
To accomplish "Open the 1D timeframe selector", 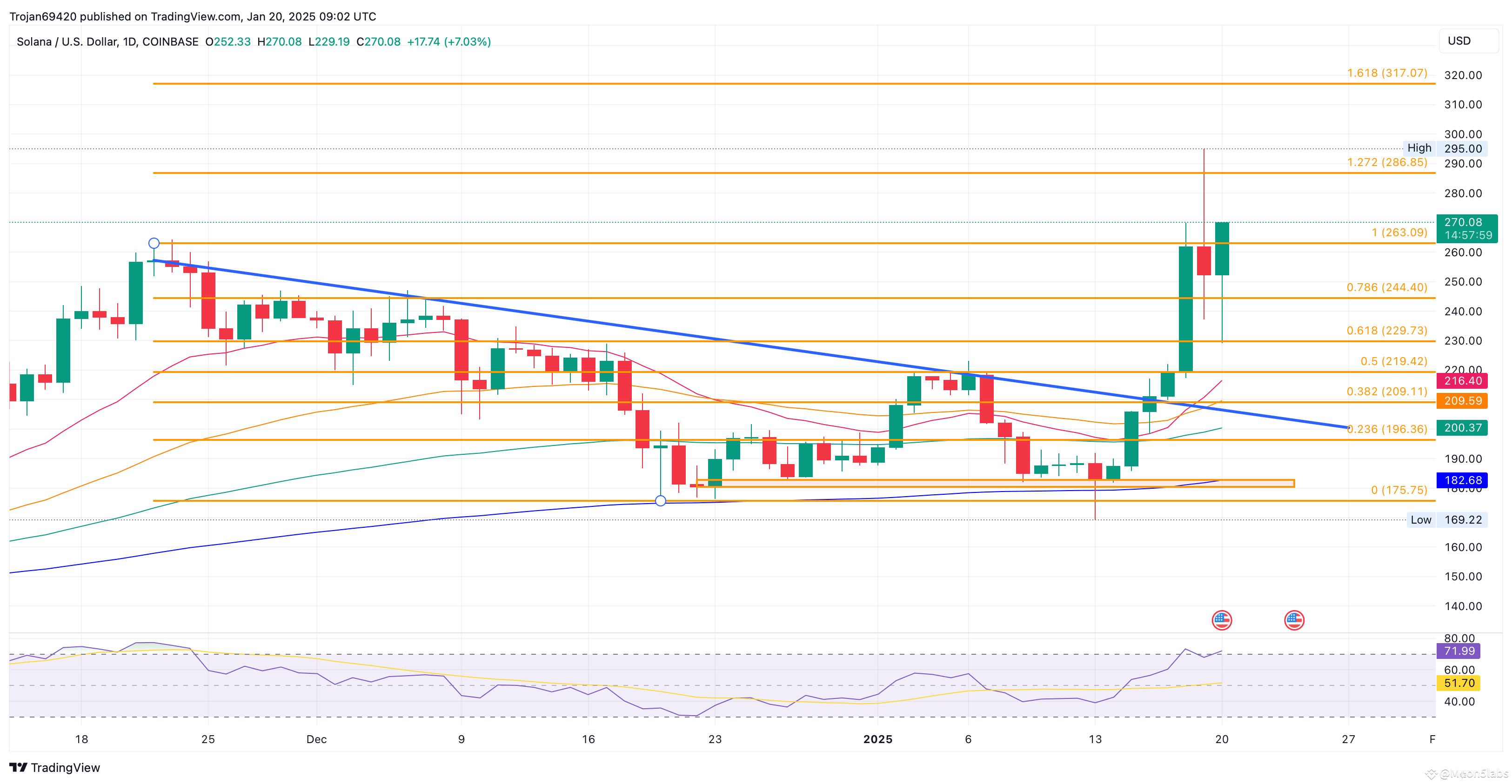I will click(x=130, y=42).
